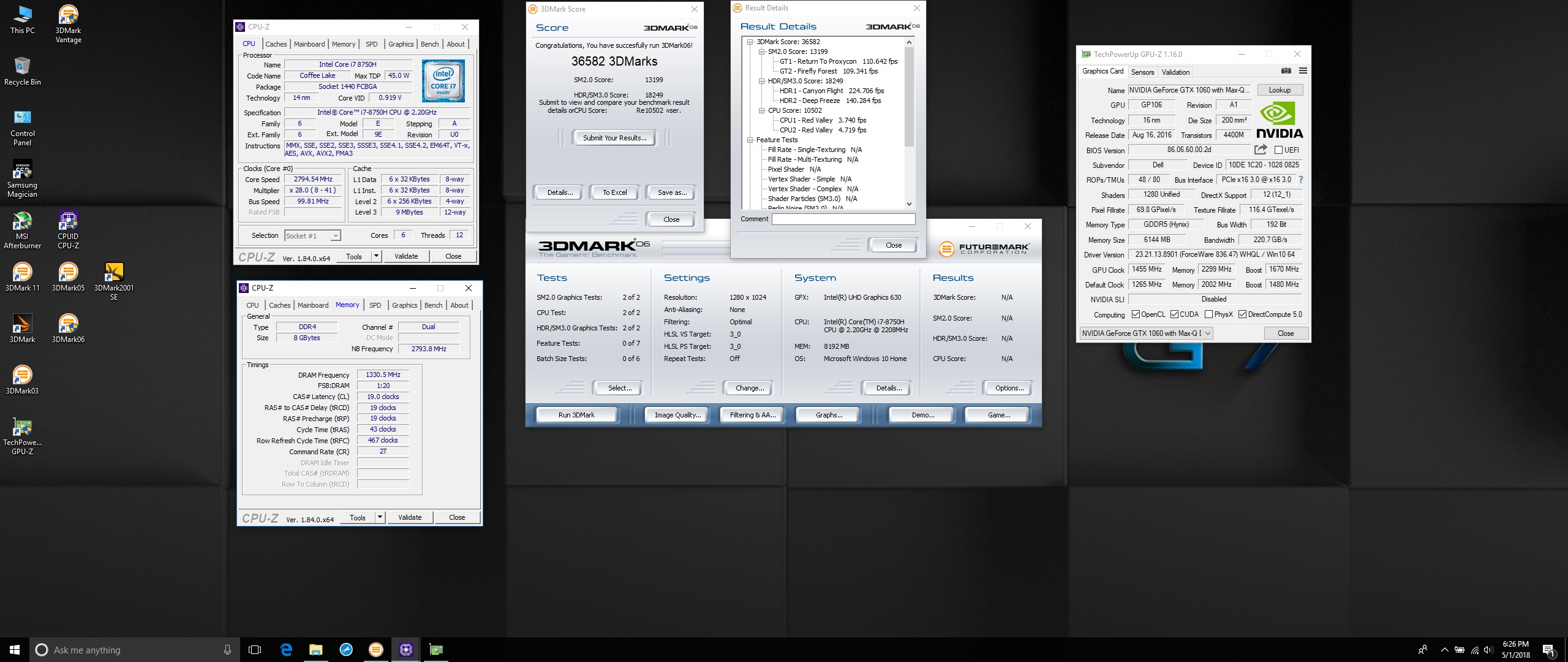Open the GPU-Z hamburger menu

pos(1303,71)
